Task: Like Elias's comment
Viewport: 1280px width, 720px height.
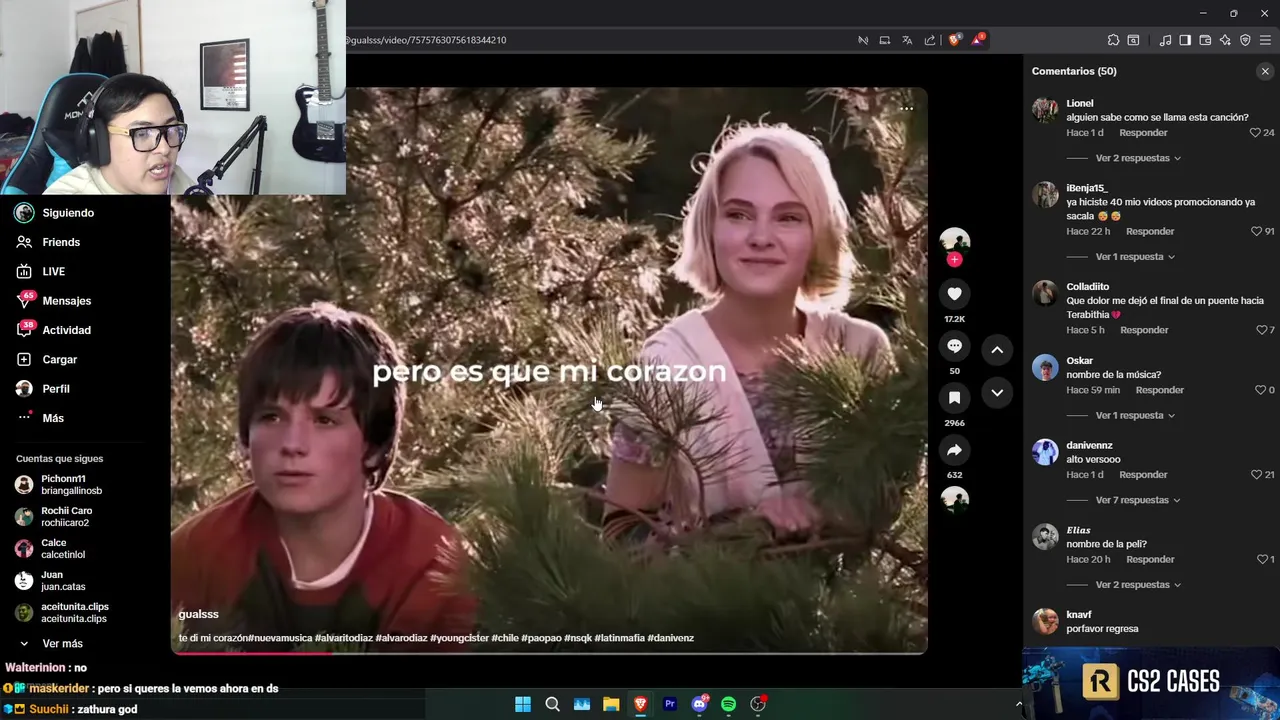Action: [1260, 559]
